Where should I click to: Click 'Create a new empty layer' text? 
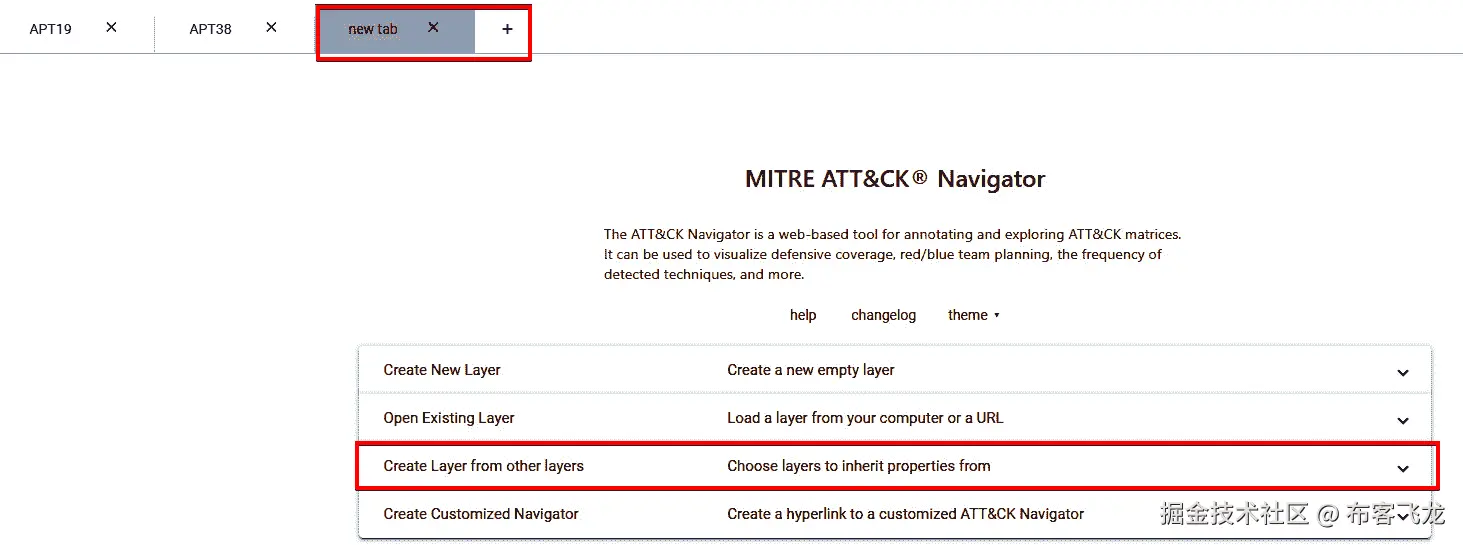click(x=811, y=370)
